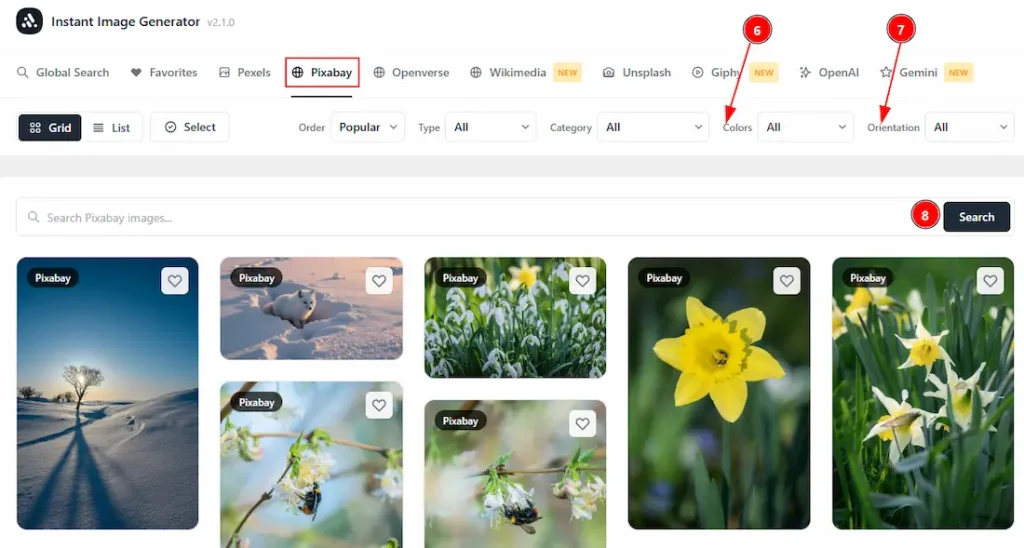Click the magnifier icon beside Global Search

coord(23,73)
